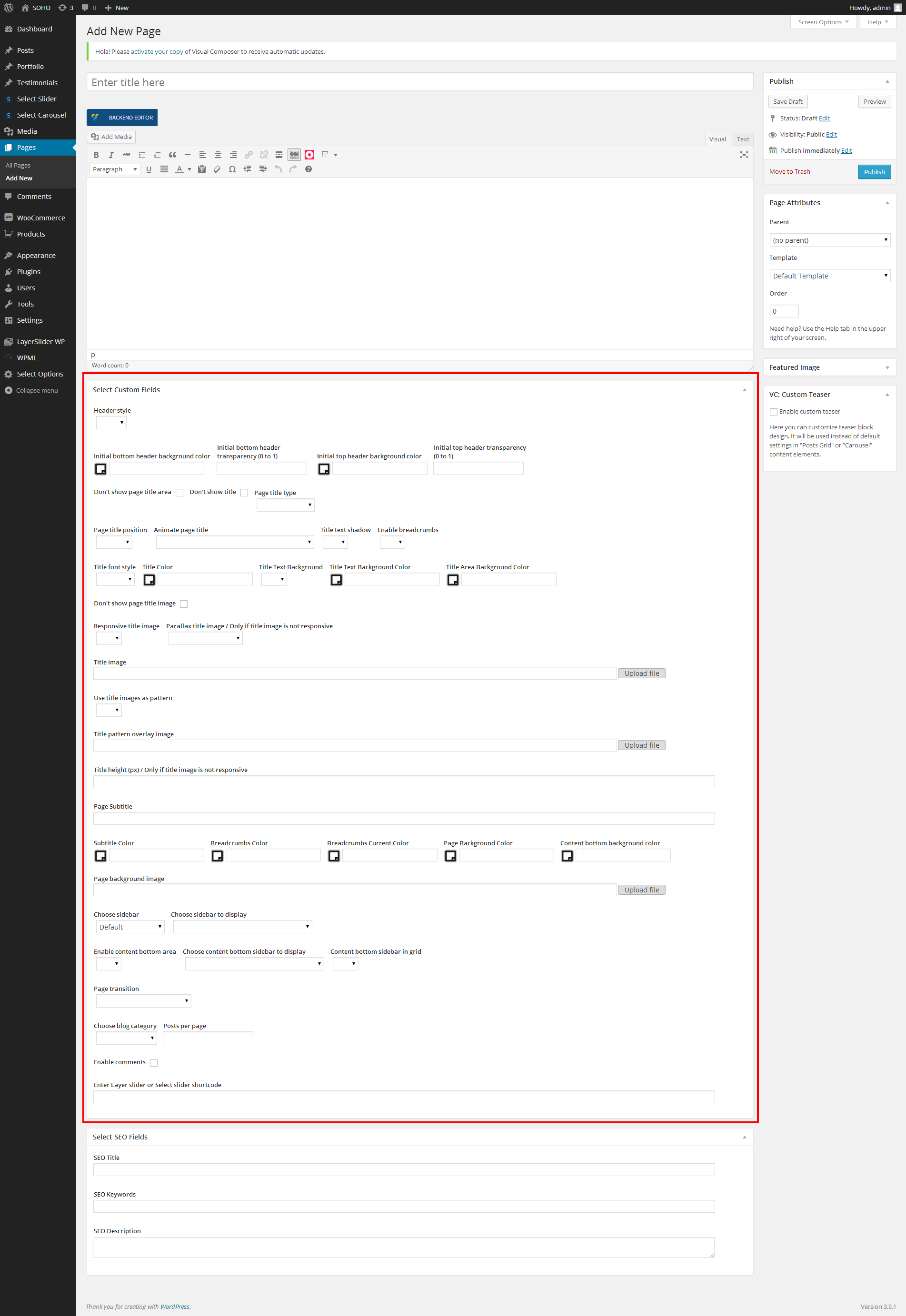This screenshot has width=906, height=1316.
Task: Click the center align icon
Action: point(218,155)
